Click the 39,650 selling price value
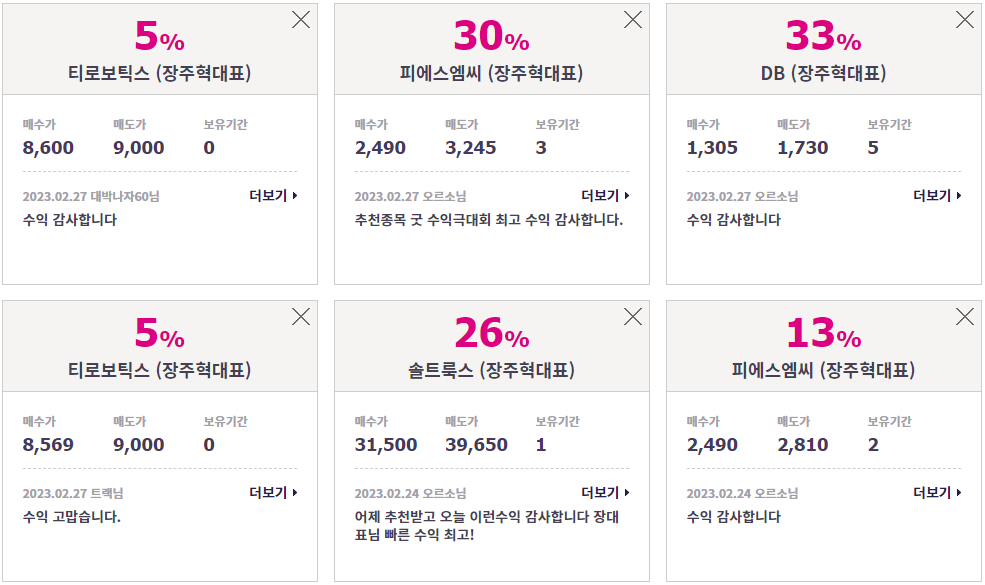The height and width of the screenshot is (585, 985). 476,445
